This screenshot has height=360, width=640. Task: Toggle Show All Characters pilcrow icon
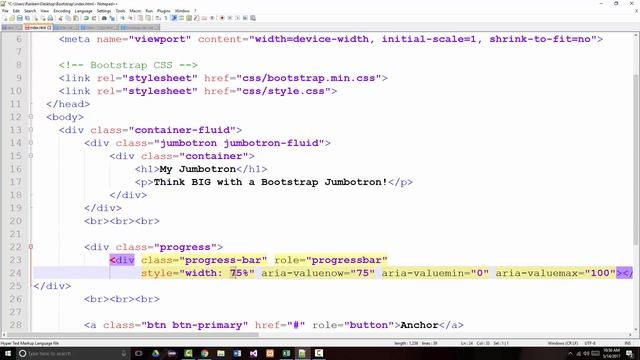[x=166, y=18]
